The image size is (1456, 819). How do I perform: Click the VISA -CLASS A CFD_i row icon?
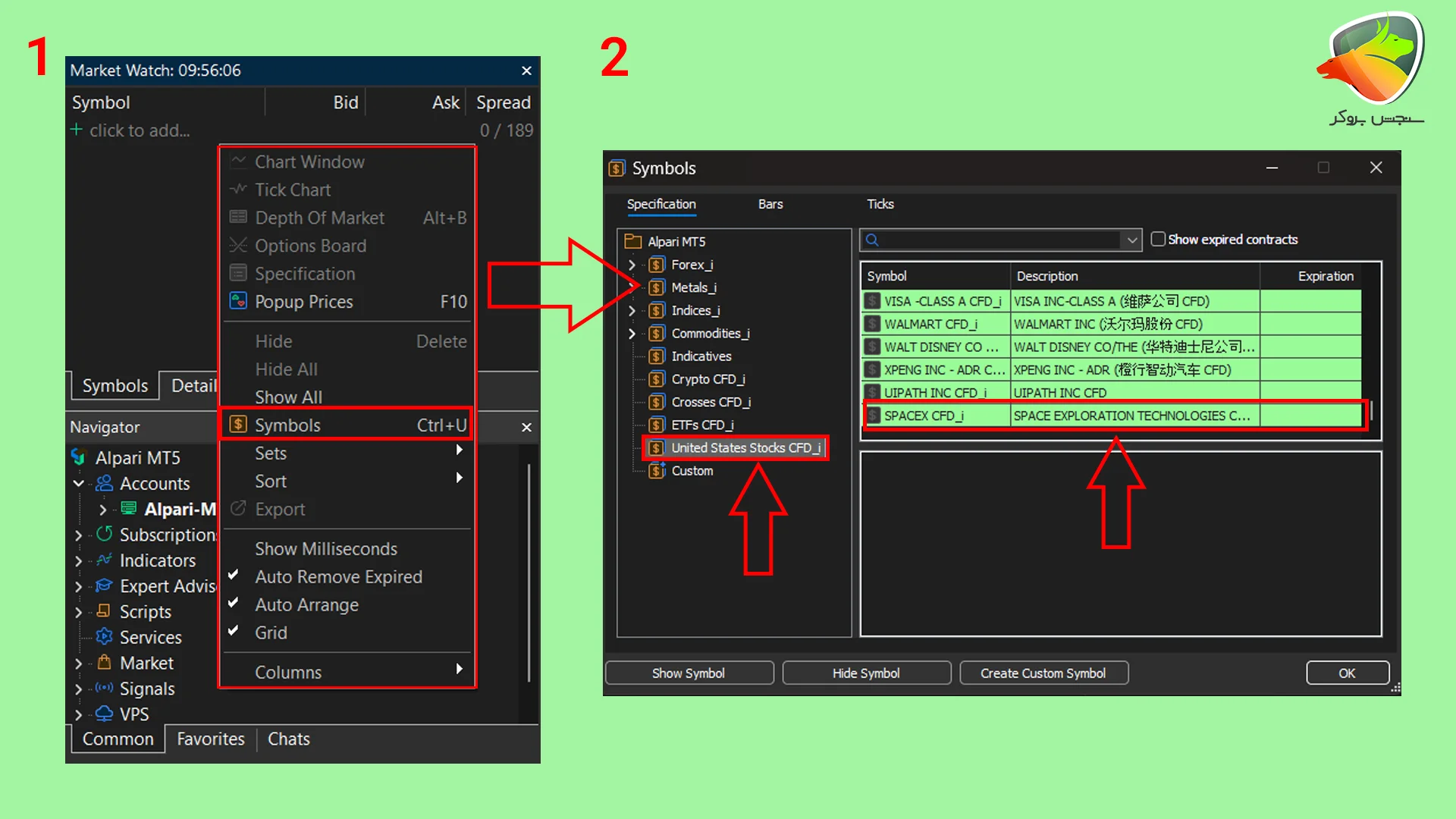click(873, 301)
